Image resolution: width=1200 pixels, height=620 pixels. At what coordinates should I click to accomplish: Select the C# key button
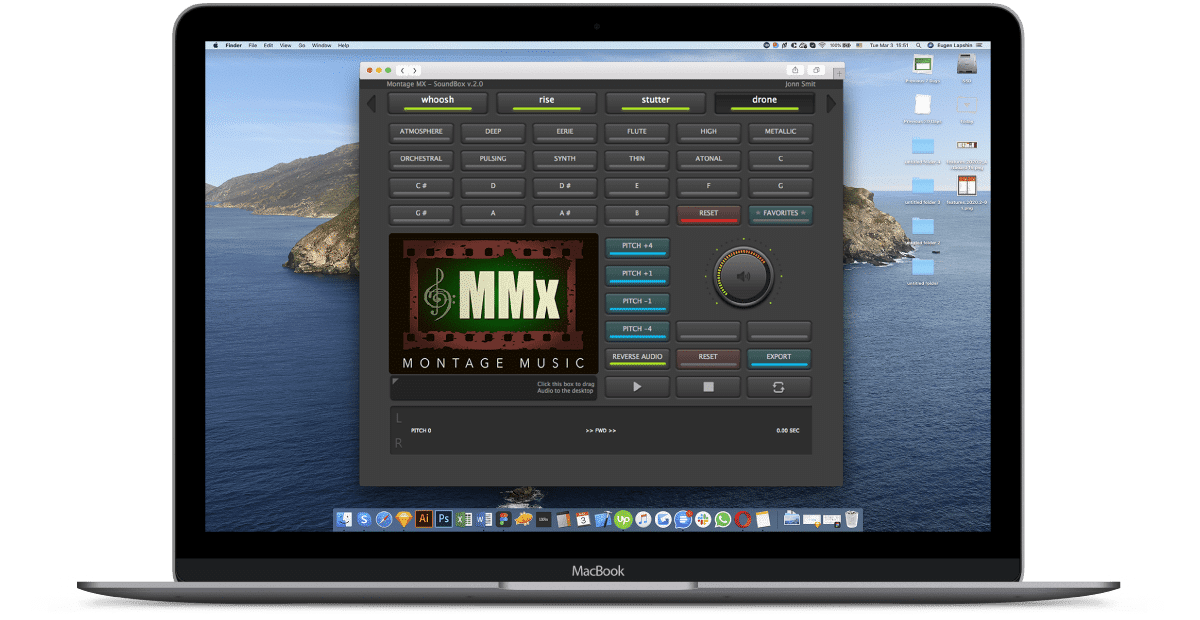coord(421,187)
